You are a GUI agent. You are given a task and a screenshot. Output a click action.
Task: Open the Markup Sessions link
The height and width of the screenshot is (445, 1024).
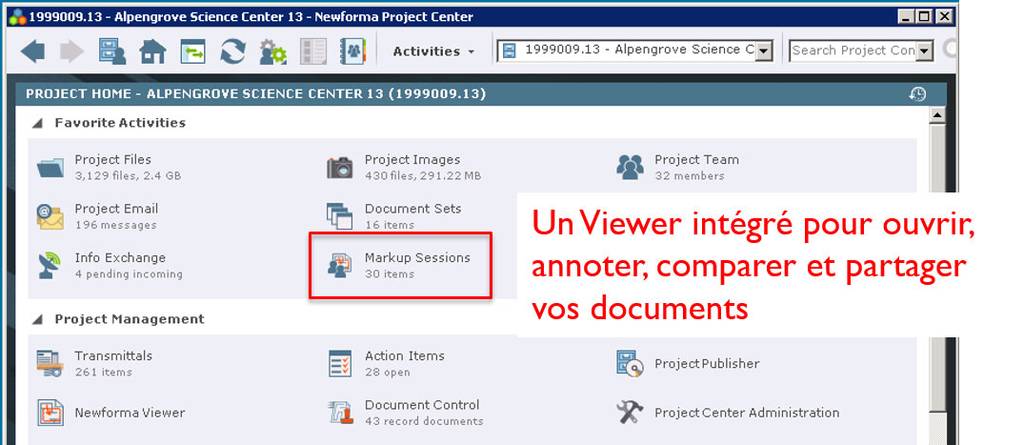(417, 257)
